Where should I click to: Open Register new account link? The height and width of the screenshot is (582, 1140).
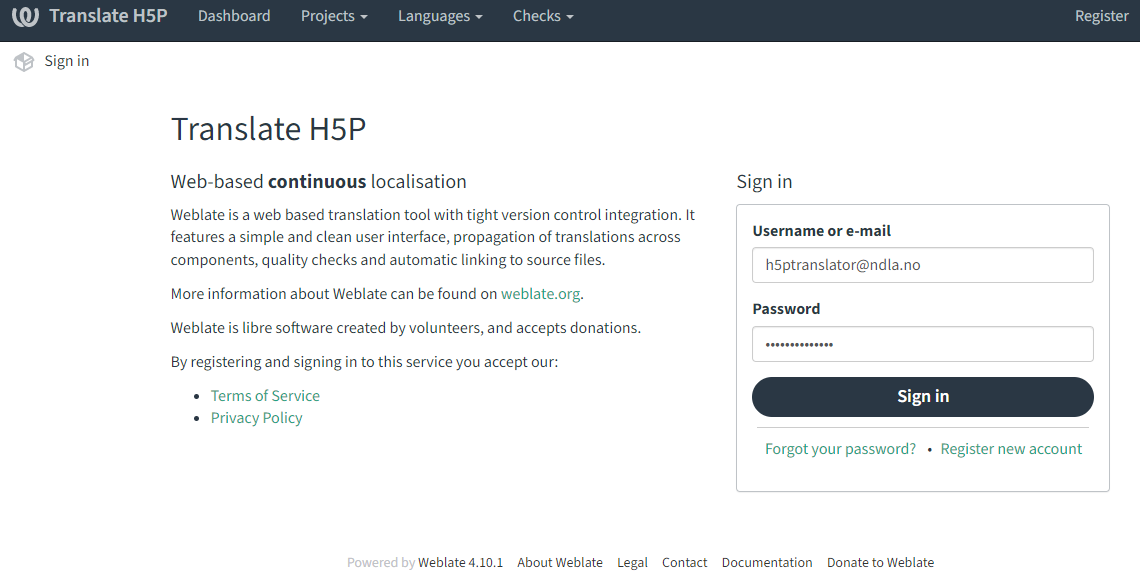pos(1011,449)
